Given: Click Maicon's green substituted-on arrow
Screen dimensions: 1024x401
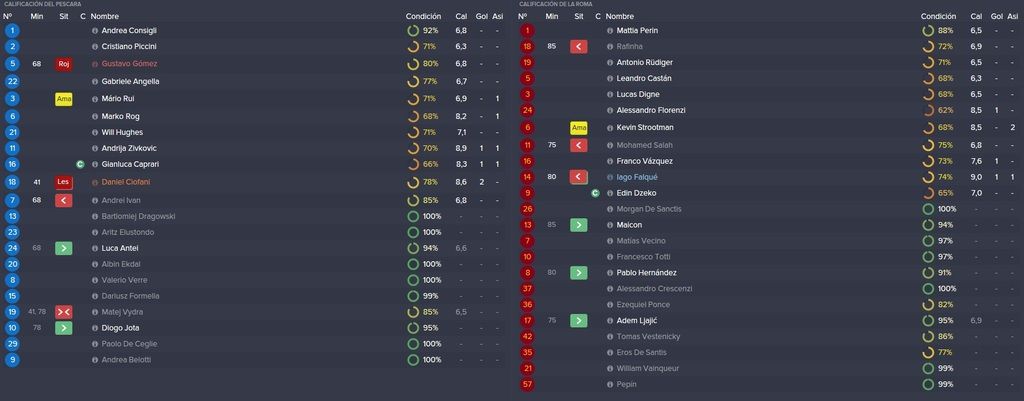Looking at the screenshot, I should [579, 225].
